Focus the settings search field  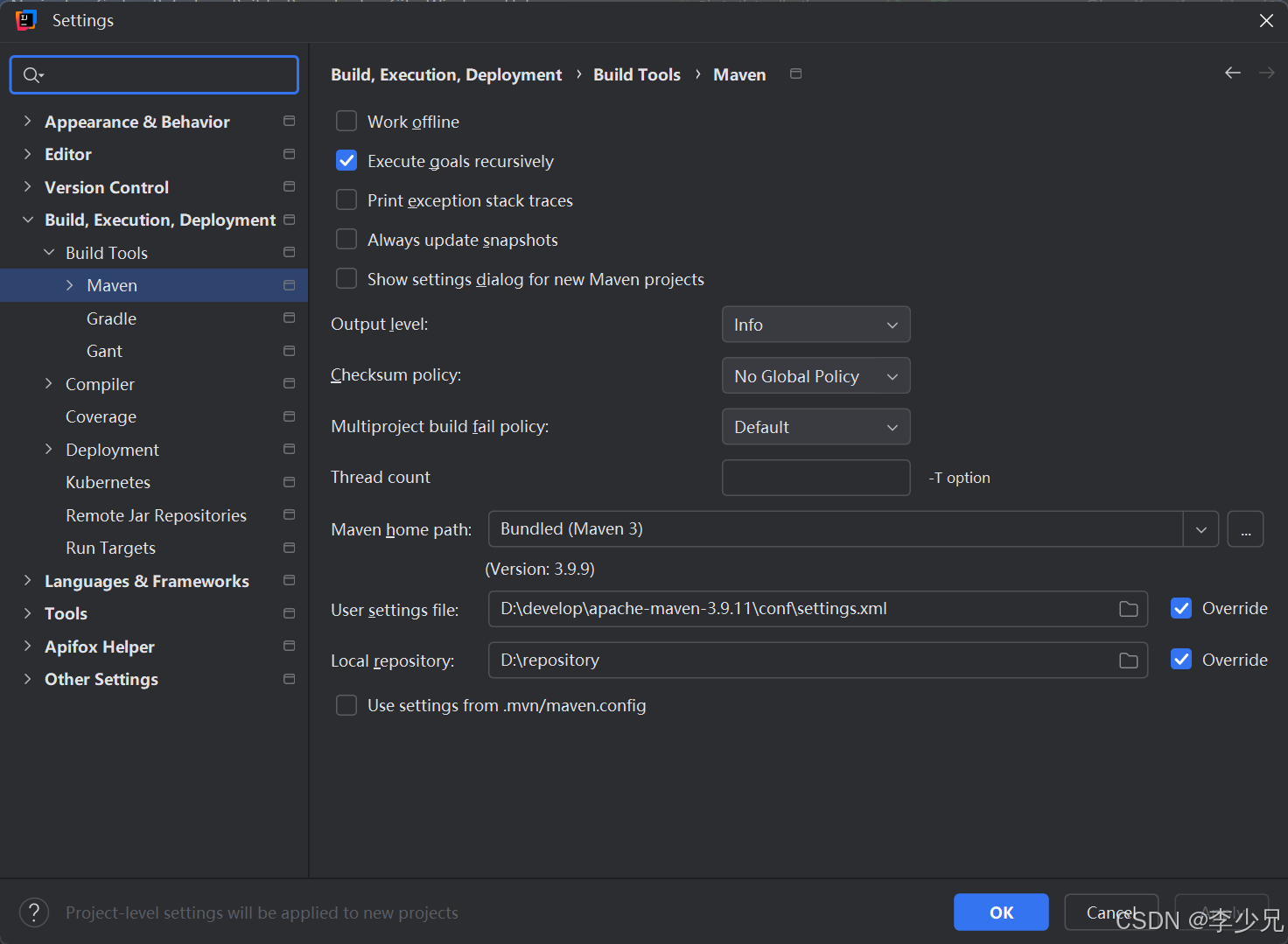click(x=154, y=75)
